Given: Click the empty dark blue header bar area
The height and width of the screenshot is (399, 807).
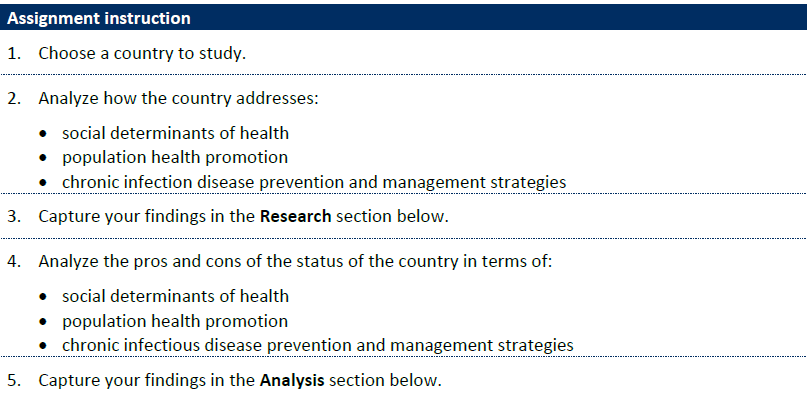Looking at the screenshot, I should point(498,17).
